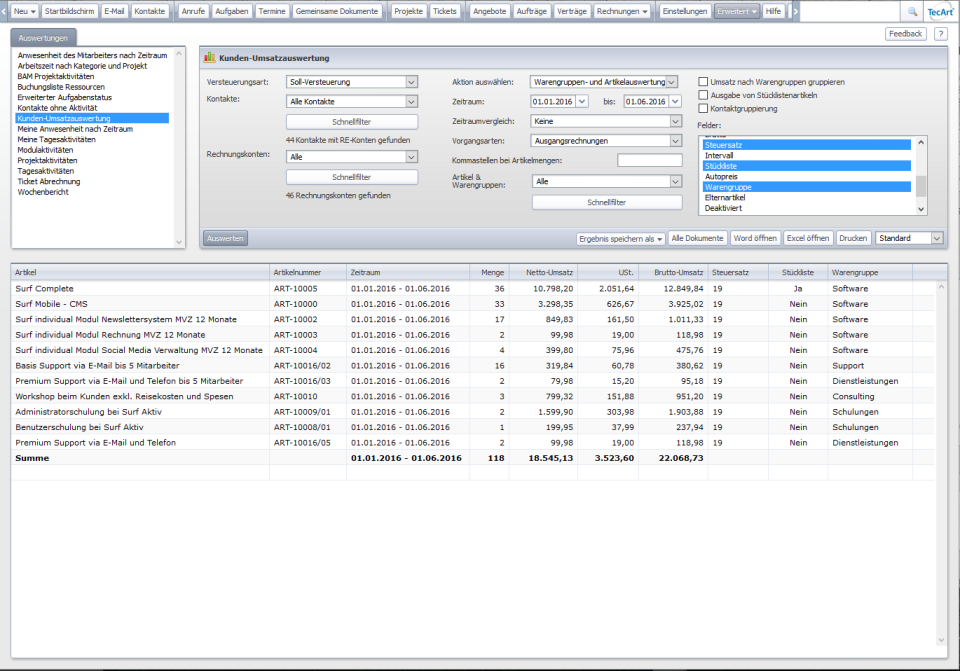The height and width of the screenshot is (671, 960).
Task: Check Ausgabe von Stücklistenartikeln
Action: coord(704,95)
